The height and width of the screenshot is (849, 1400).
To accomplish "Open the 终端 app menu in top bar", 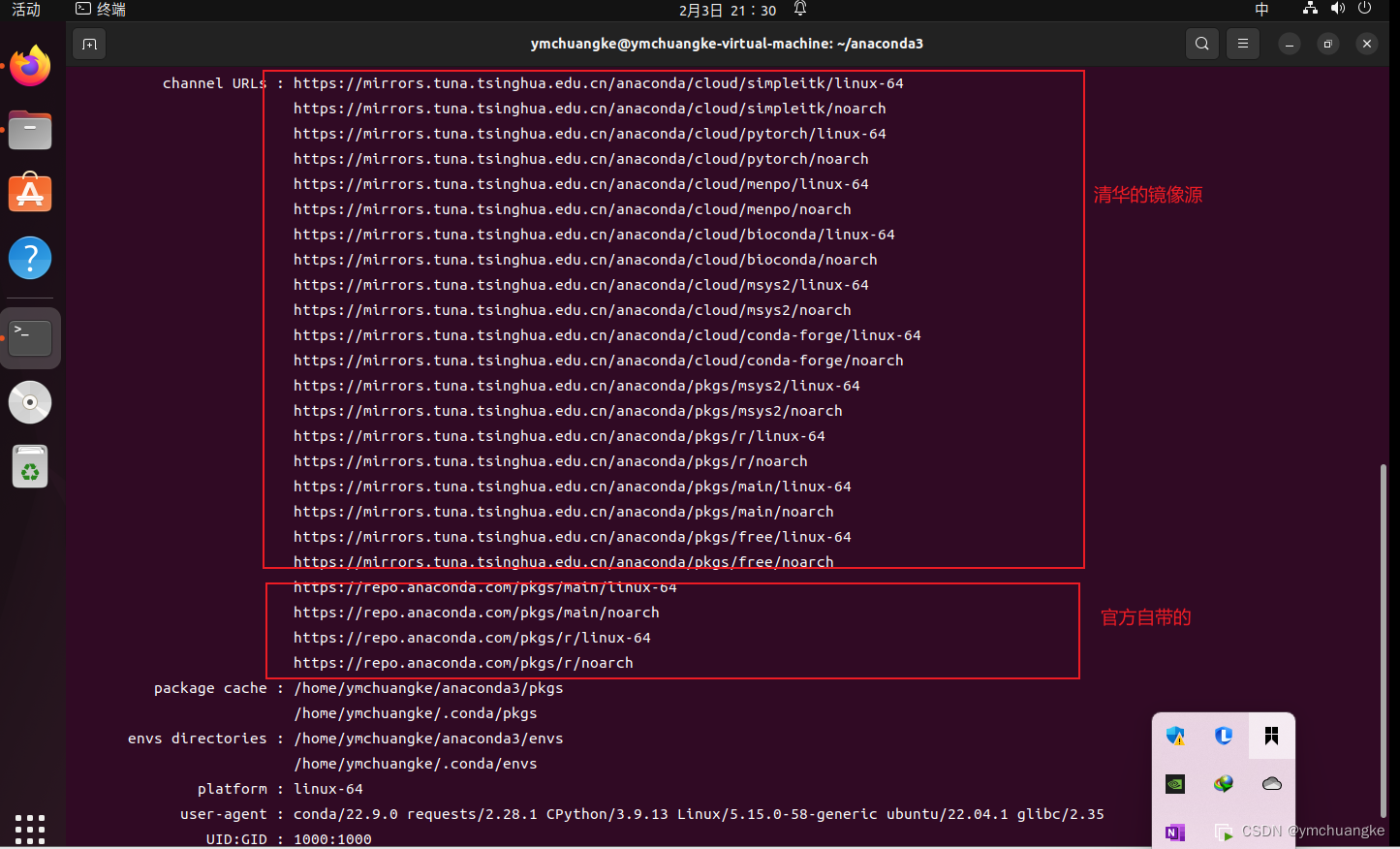I will [x=102, y=10].
